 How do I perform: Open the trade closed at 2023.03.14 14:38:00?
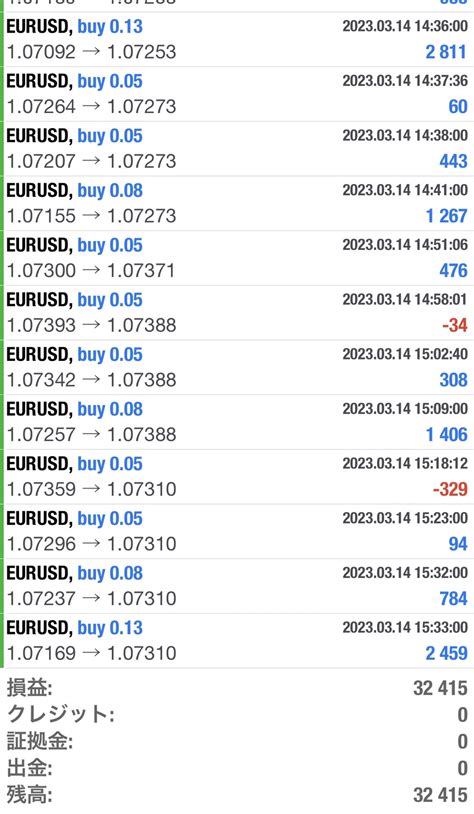(237, 148)
